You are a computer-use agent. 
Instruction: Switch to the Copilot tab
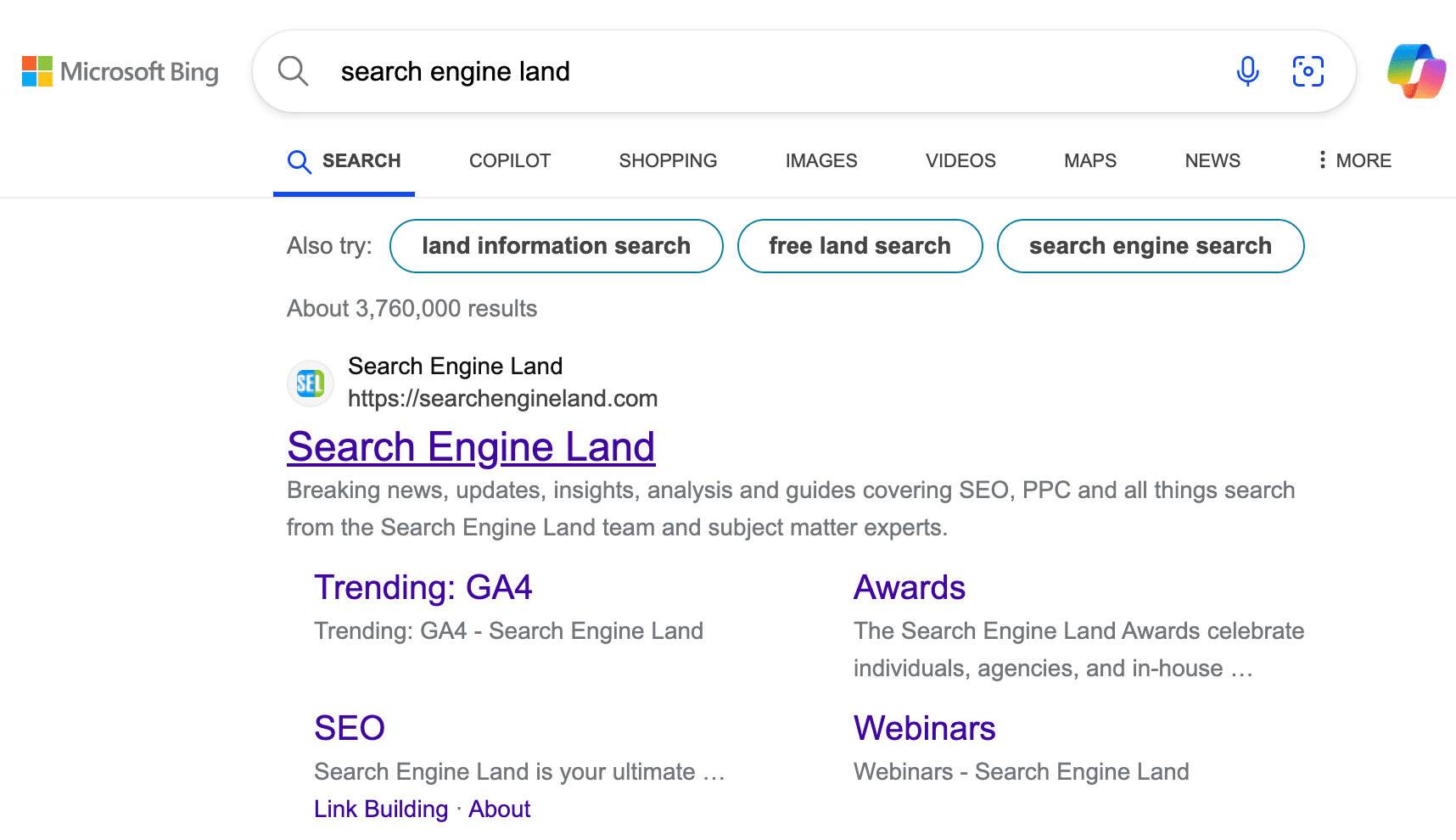tap(510, 160)
